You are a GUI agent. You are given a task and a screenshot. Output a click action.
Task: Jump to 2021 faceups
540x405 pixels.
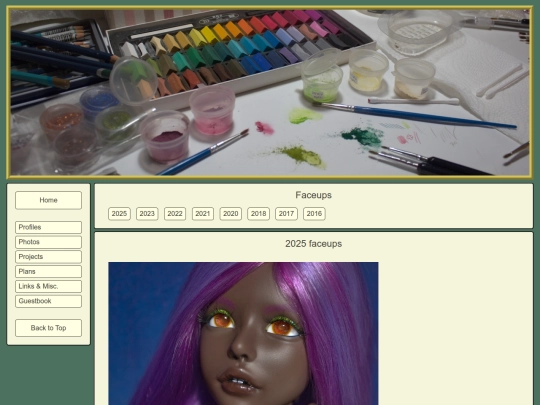coord(203,214)
